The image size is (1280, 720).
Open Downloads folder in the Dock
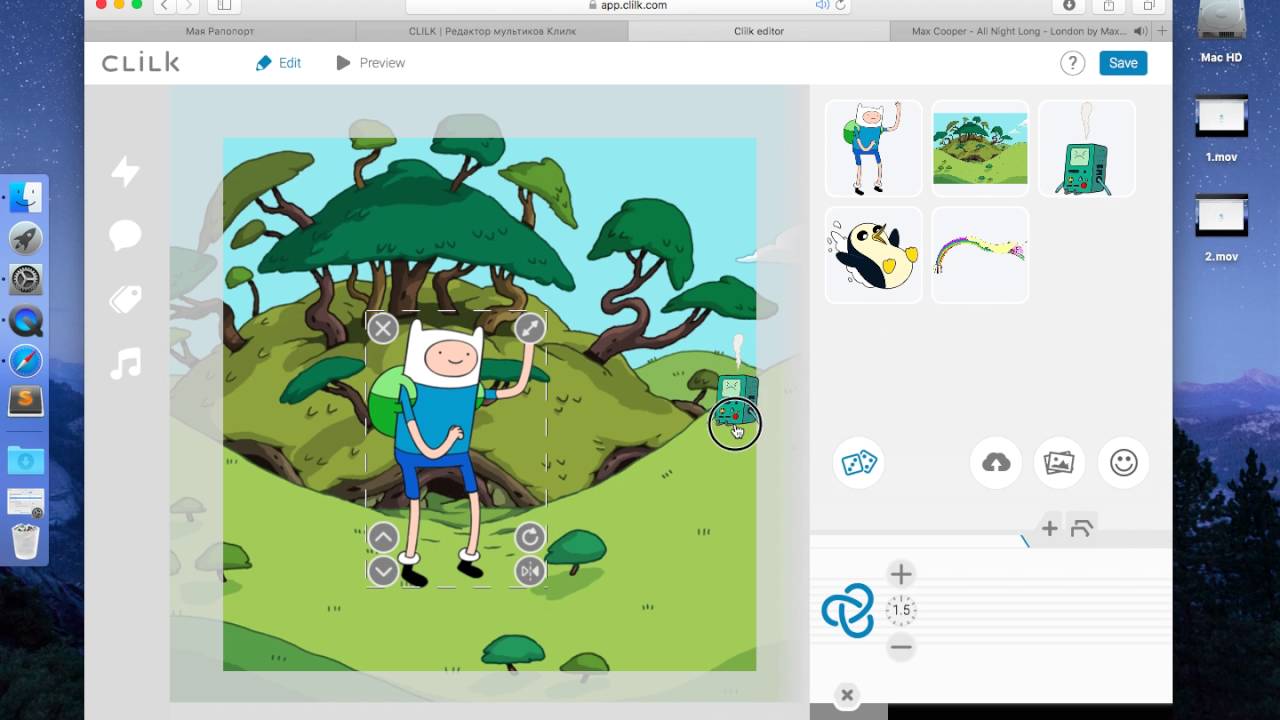pyautogui.click(x=25, y=460)
